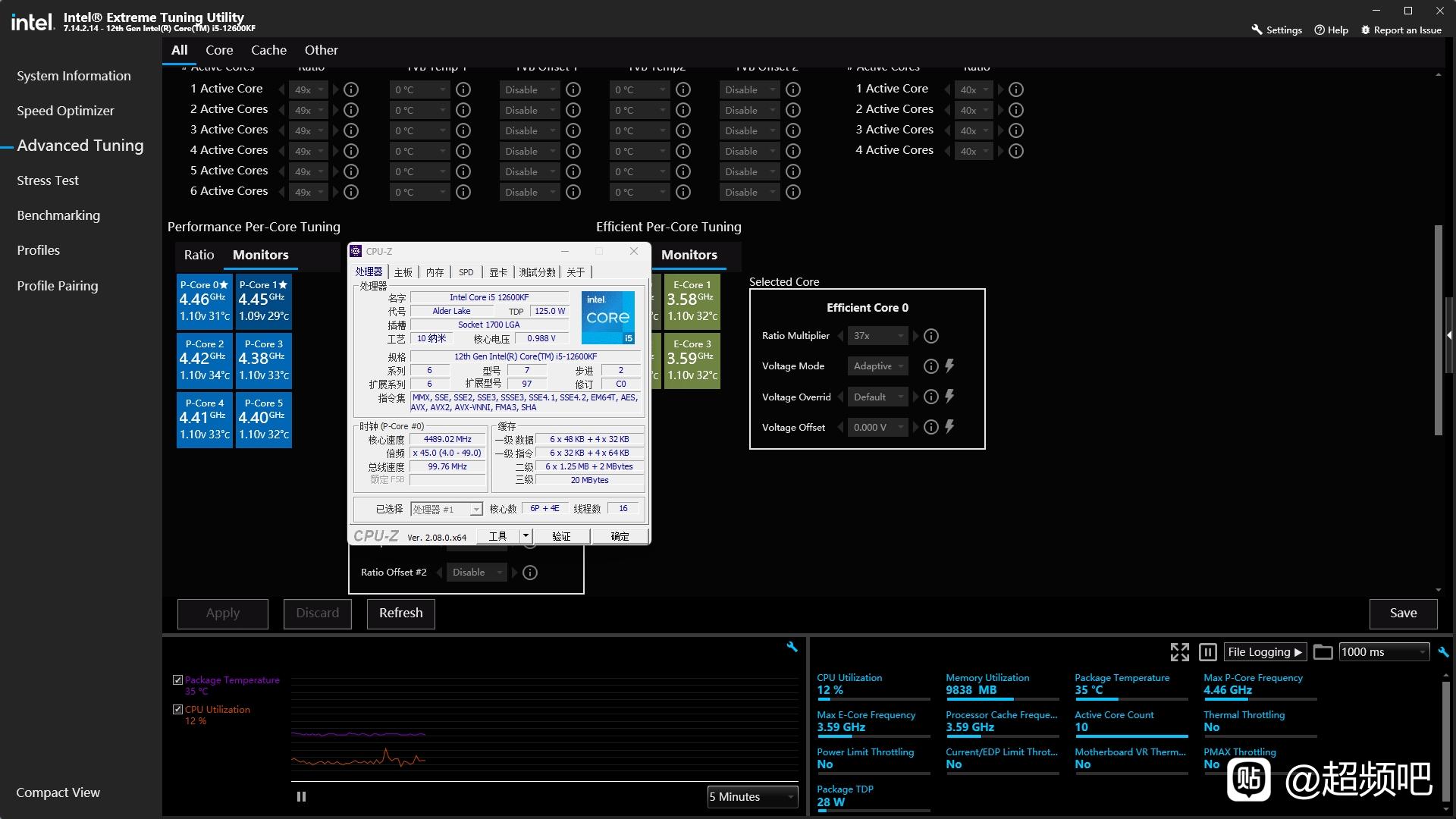Screen dimensions: 1456x819
Task: Open Help question mark icon
Action: 1319,30
